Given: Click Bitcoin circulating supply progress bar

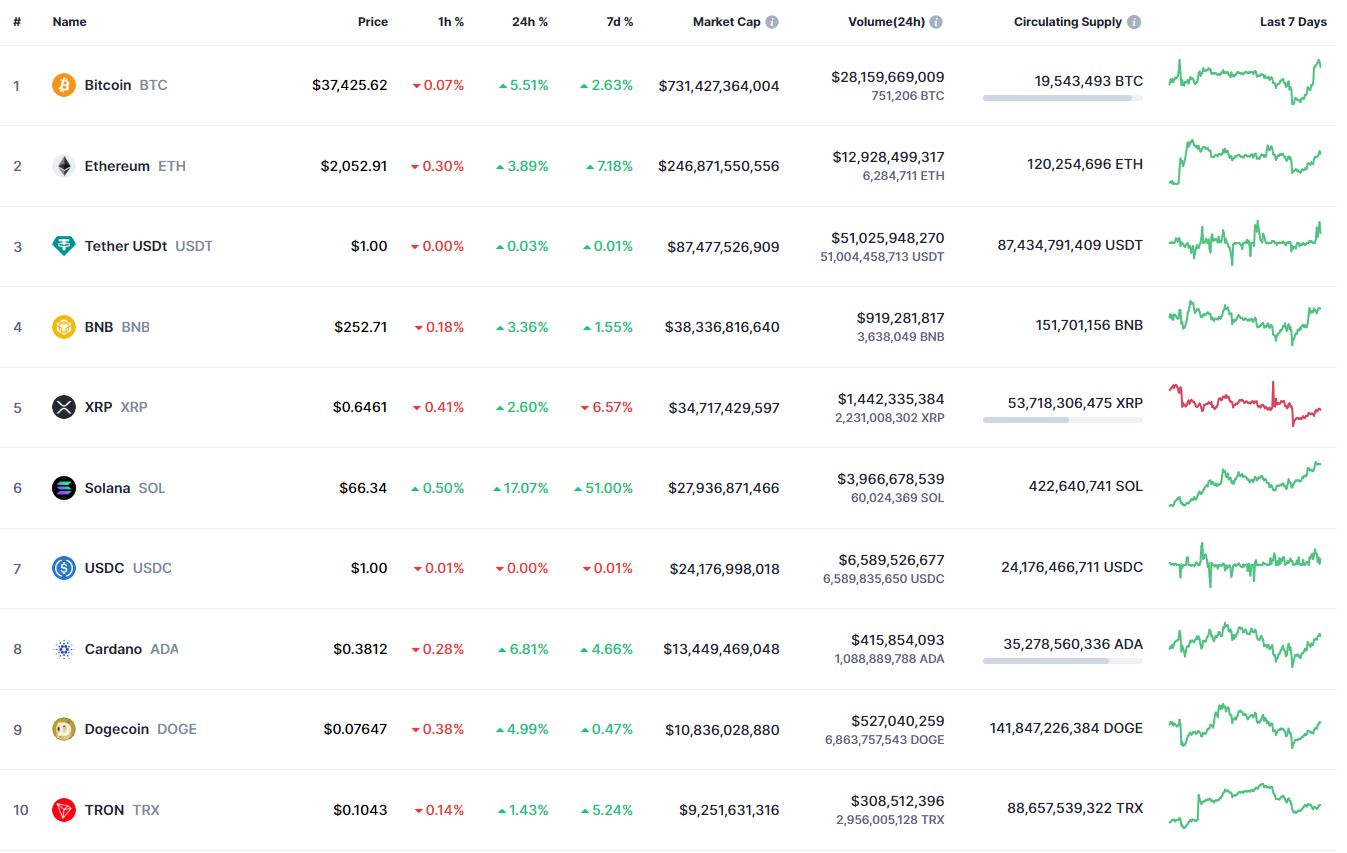Looking at the screenshot, I should (x=1062, y=98).
